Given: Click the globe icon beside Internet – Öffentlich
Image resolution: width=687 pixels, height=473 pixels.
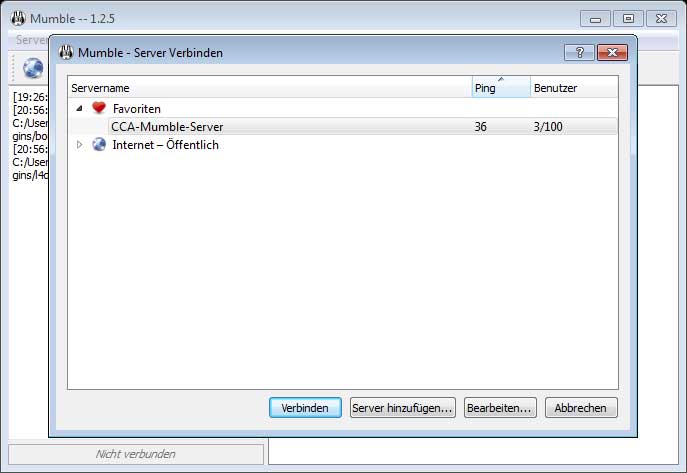Looking at the screenshot, I should click(x=98, y=145).
